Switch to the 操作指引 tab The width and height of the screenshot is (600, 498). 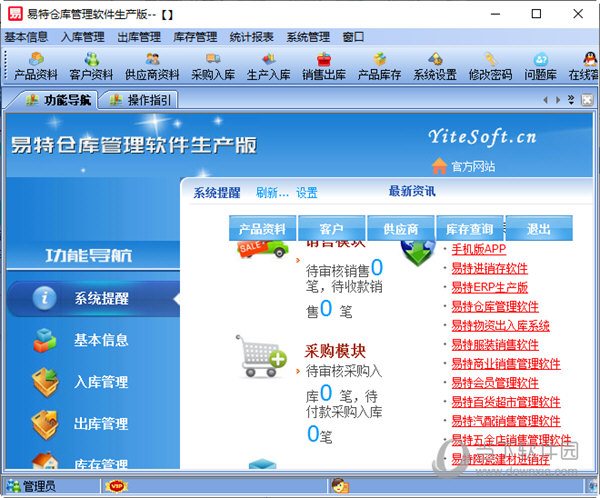[140, 100]
